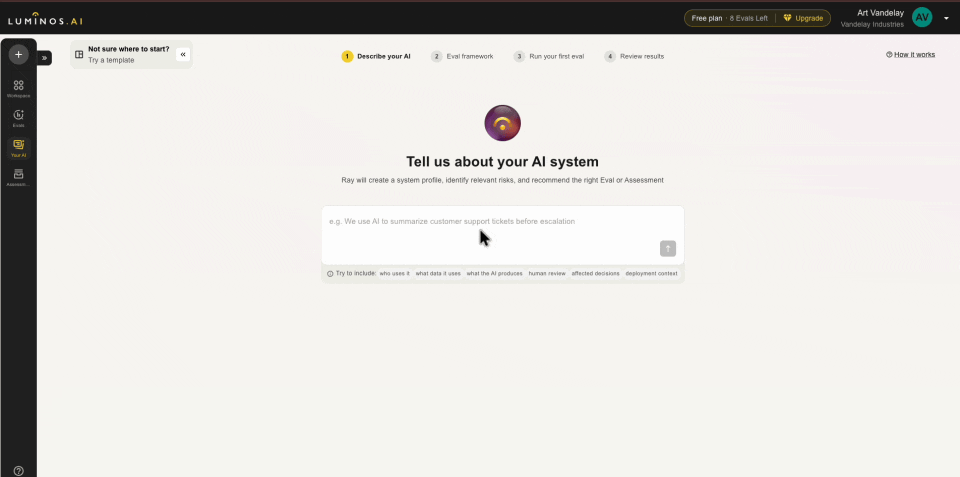
Task: Open the account dropdown arrow
Action: pyautogui.click(x=946, y=18)
